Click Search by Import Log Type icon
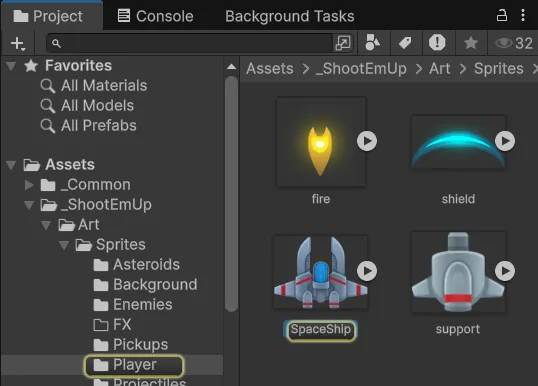The image size is (538, 386). (x=437, y=43)
